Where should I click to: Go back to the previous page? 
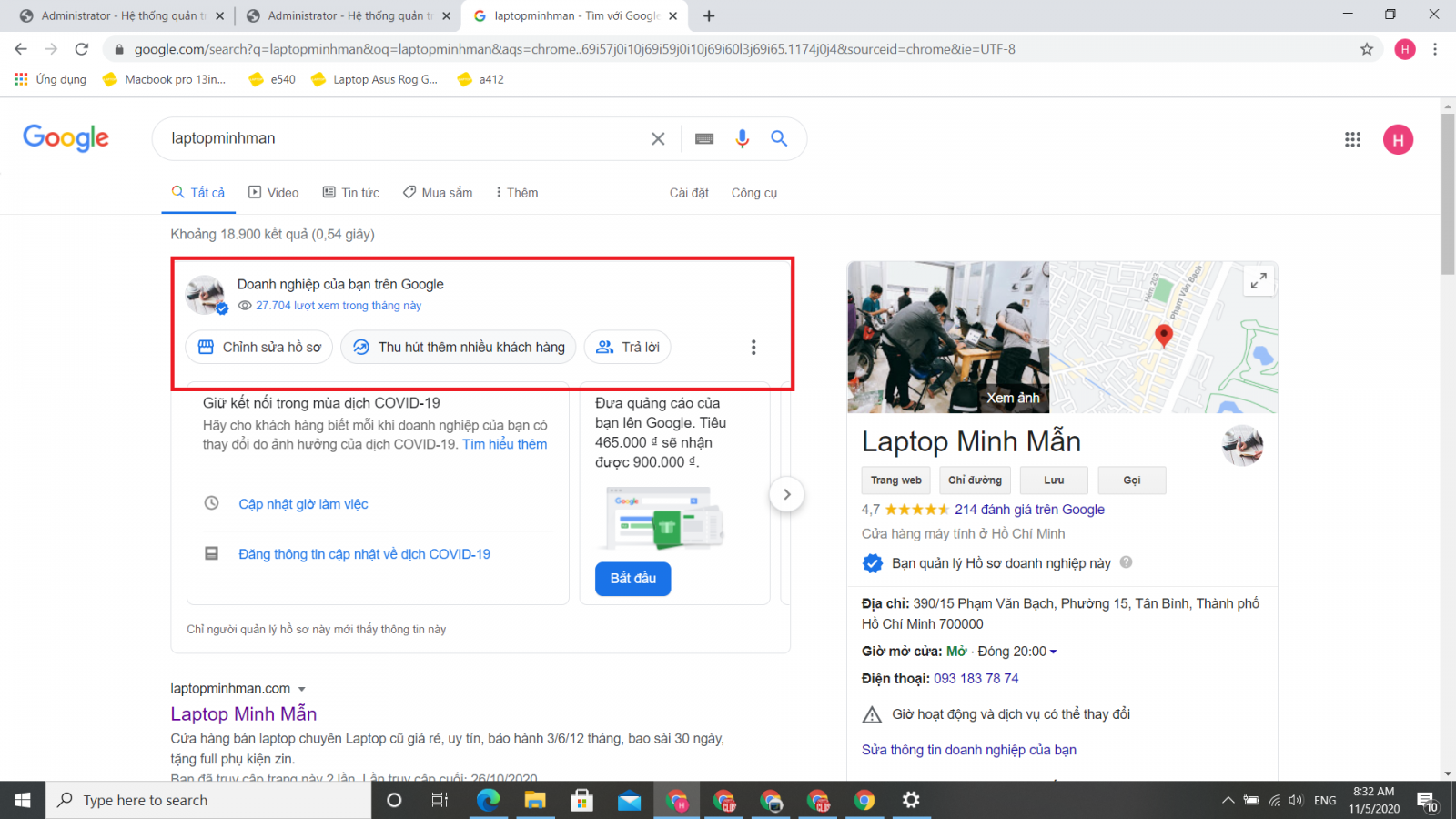click(x=21, y=49)
